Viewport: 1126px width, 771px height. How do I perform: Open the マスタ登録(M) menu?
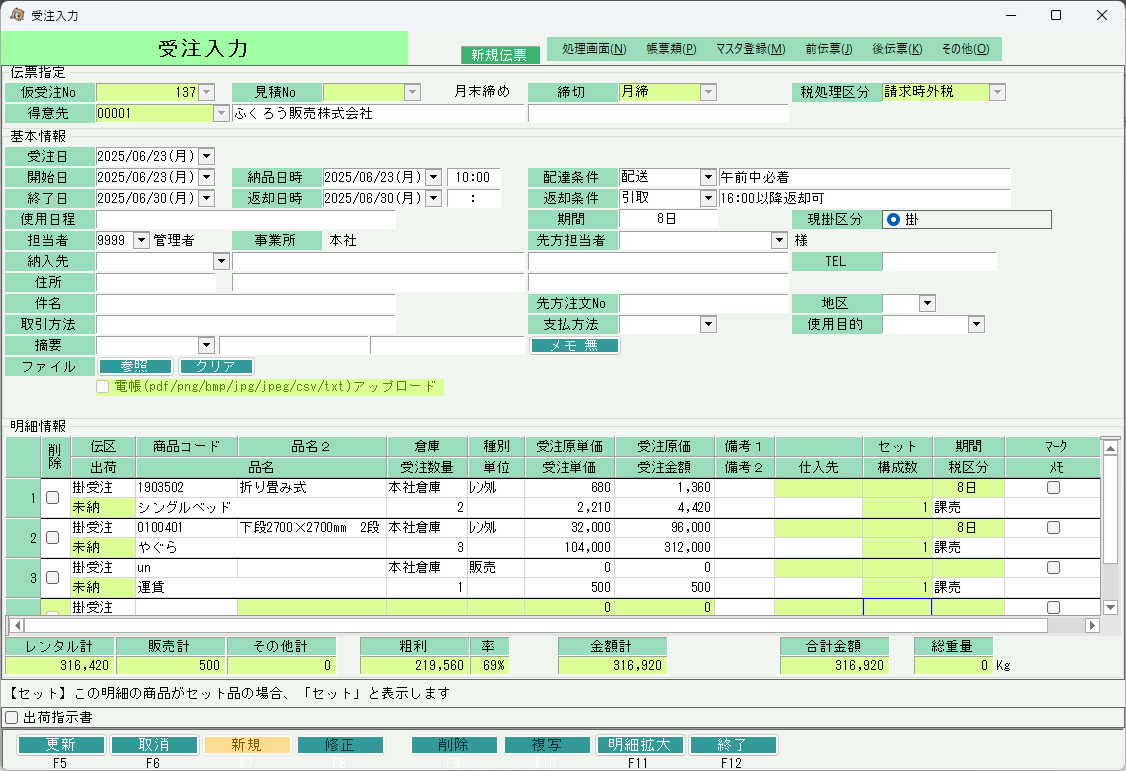(x=750, y=49)
